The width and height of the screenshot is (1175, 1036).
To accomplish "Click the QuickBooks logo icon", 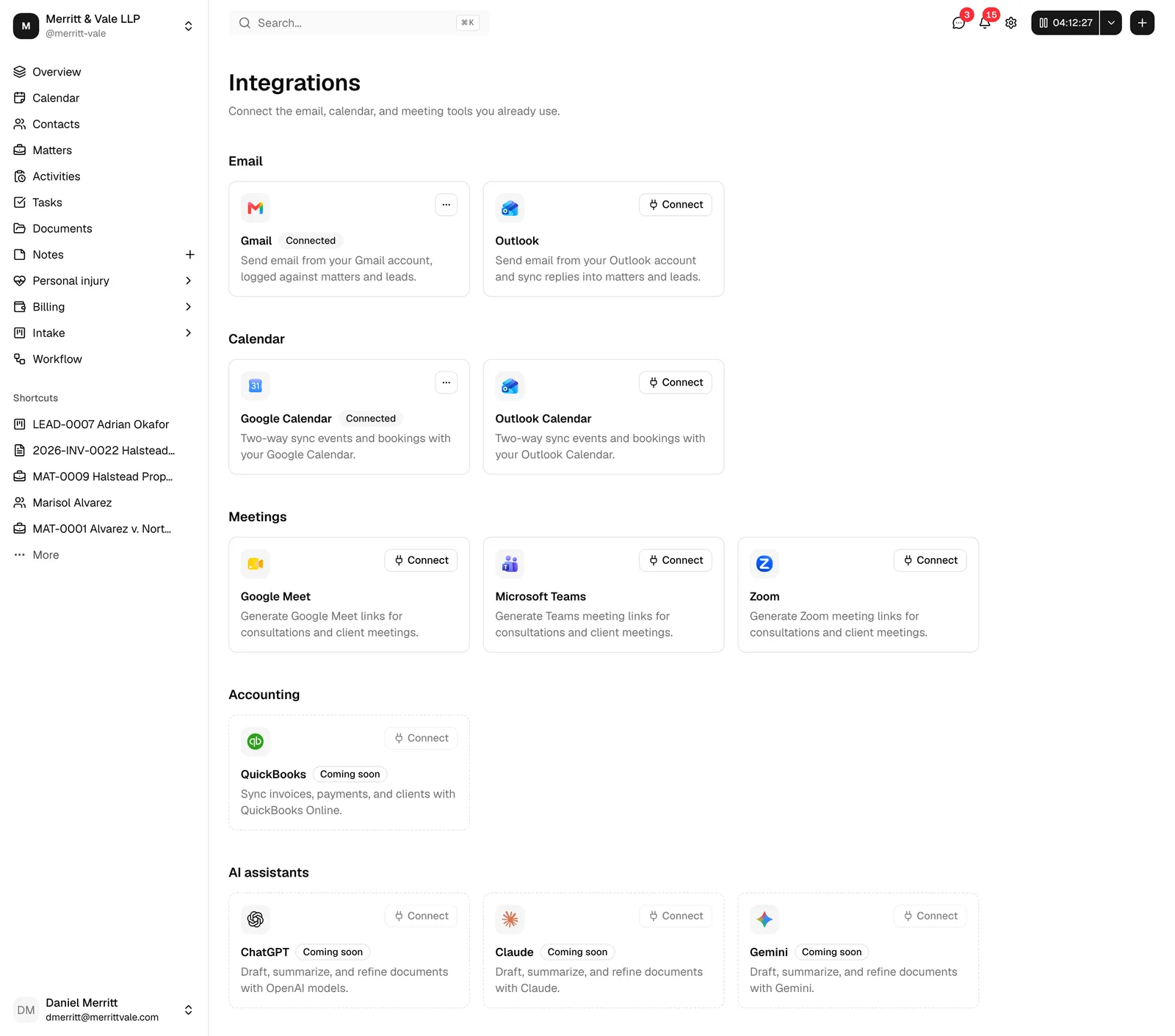I will click(x=256, y=742).
